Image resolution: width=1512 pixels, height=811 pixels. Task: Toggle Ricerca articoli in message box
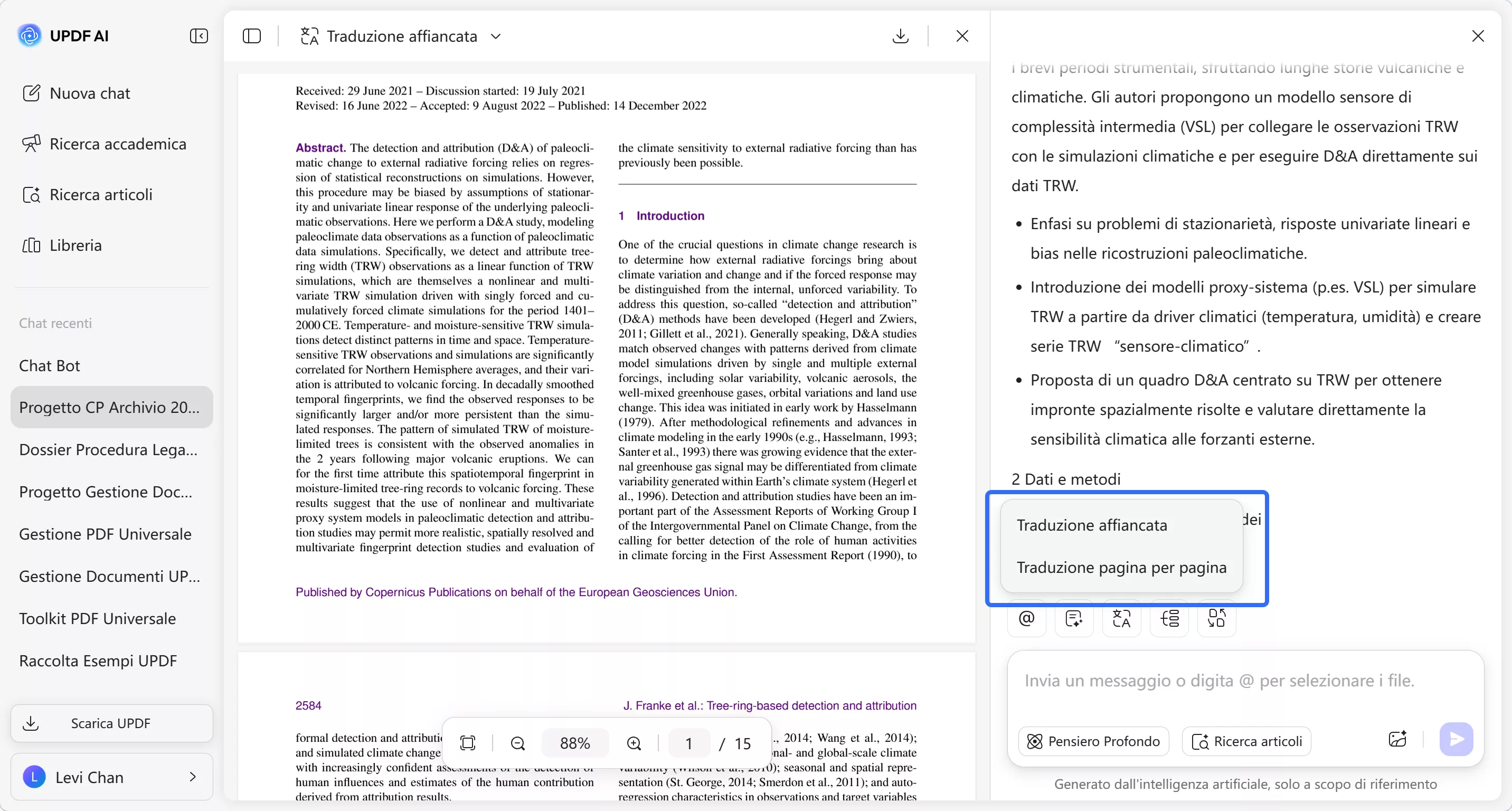click(x=1246, y=741)
